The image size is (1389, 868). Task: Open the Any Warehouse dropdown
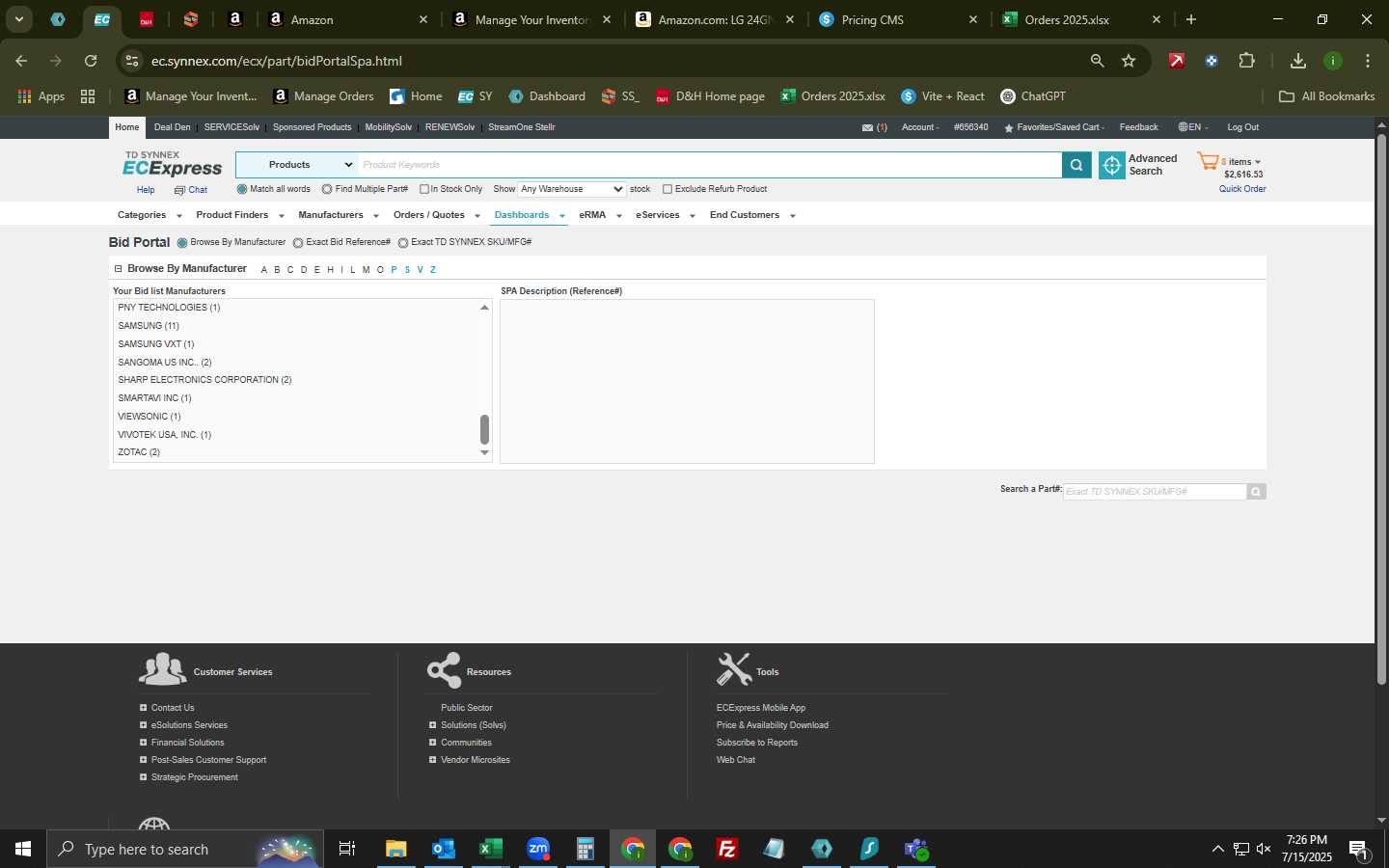pos(571,189)
